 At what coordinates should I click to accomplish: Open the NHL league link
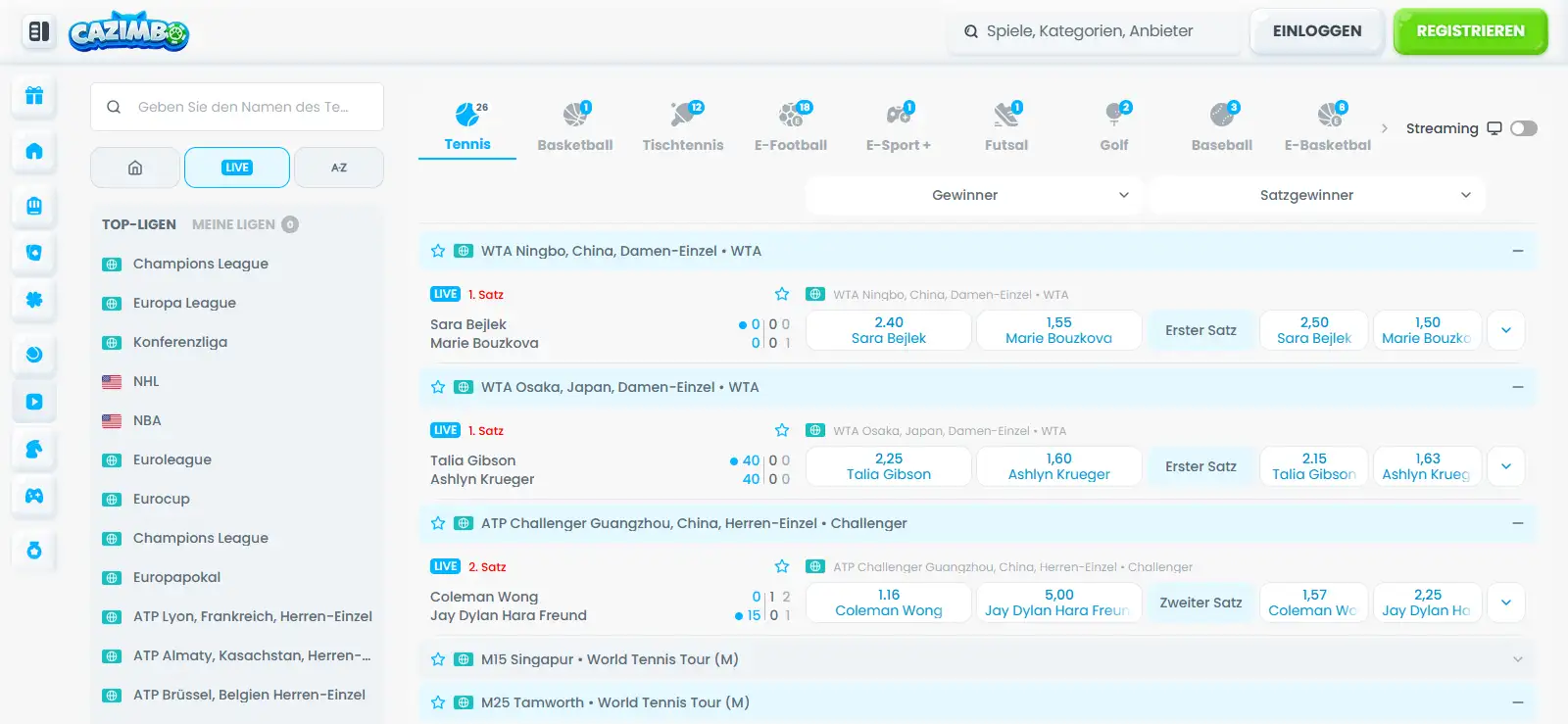pos(146,381)
